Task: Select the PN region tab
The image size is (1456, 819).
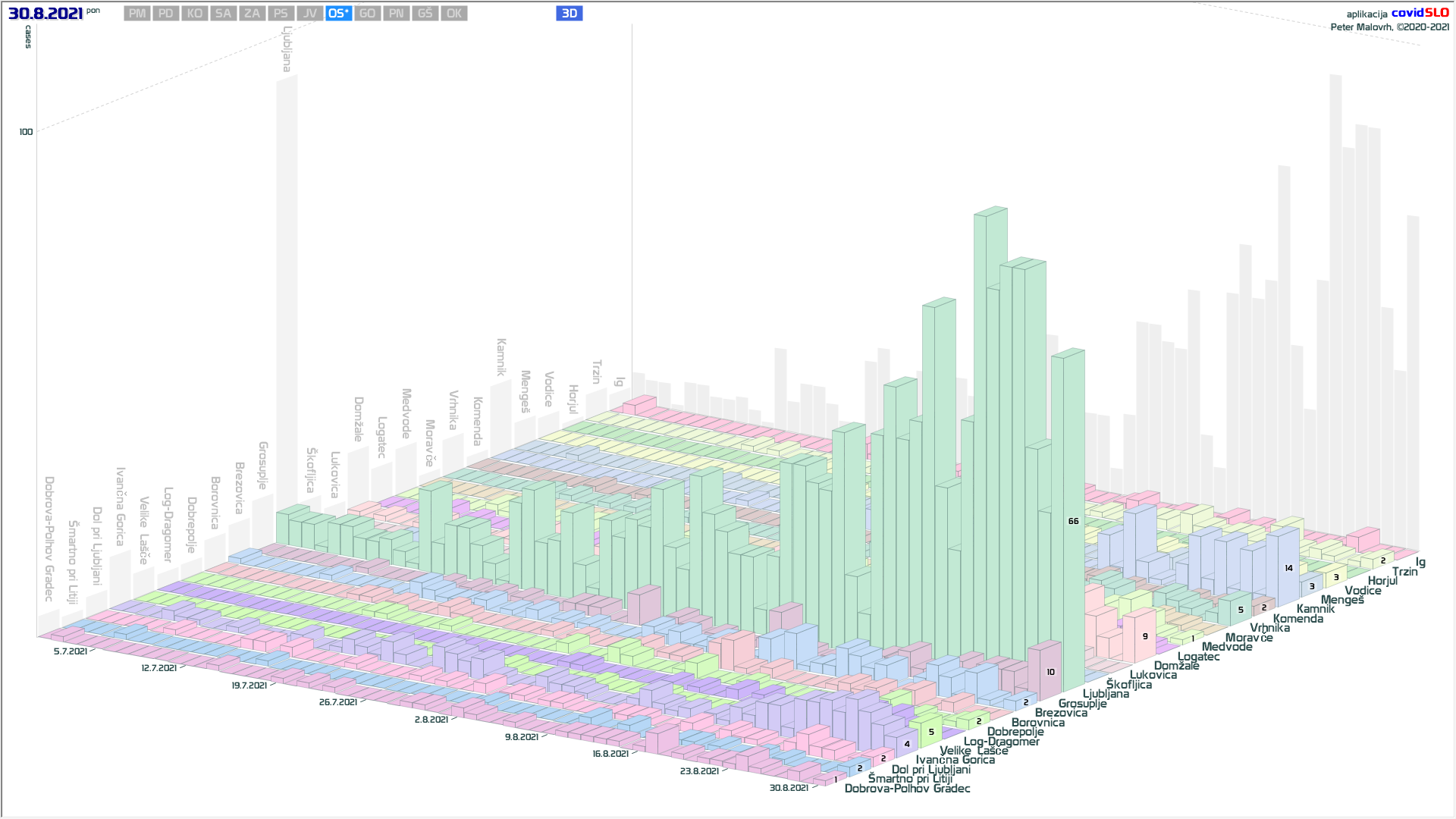Action: [x=396, y=14]
